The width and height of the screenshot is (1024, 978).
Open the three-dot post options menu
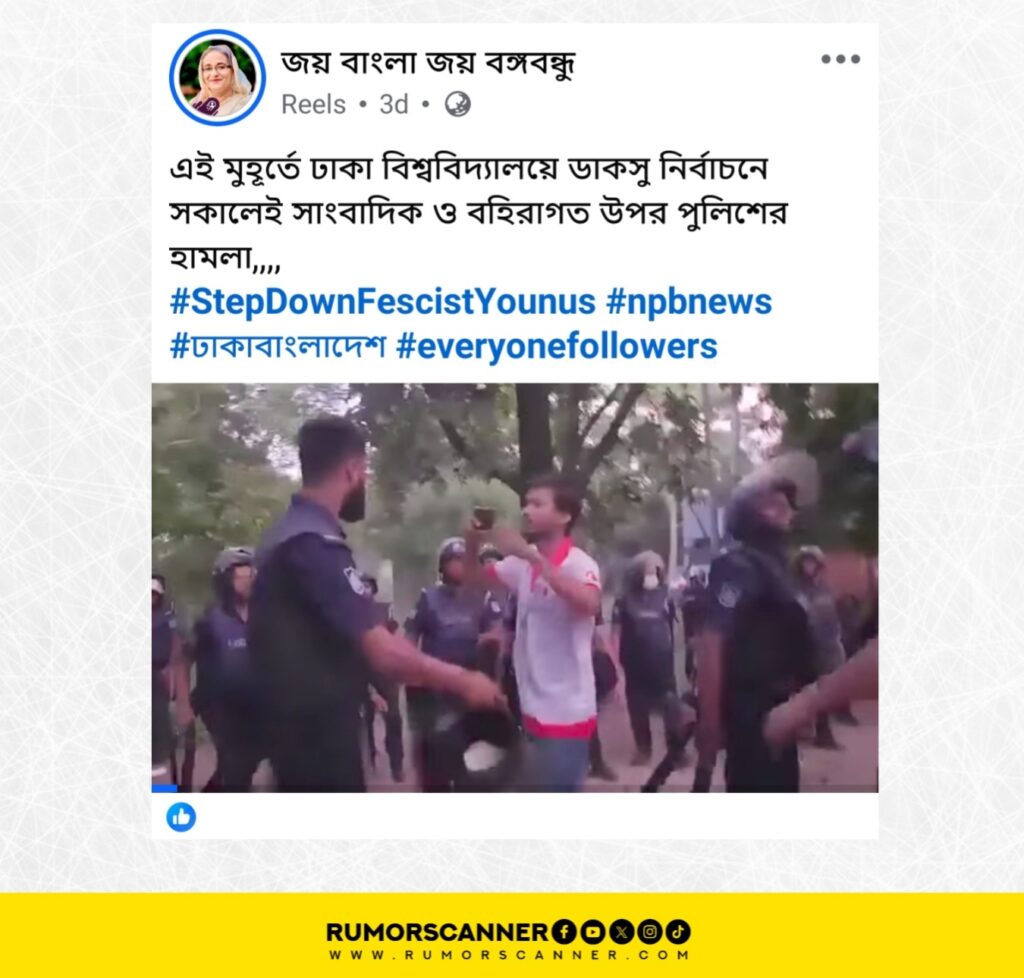[840, 59]
